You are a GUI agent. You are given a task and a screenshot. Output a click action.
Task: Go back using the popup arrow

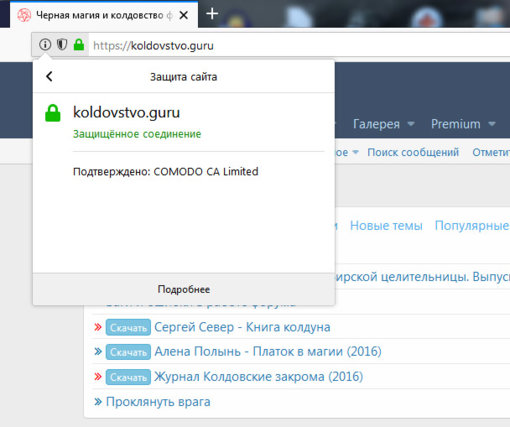coord(49,76)
